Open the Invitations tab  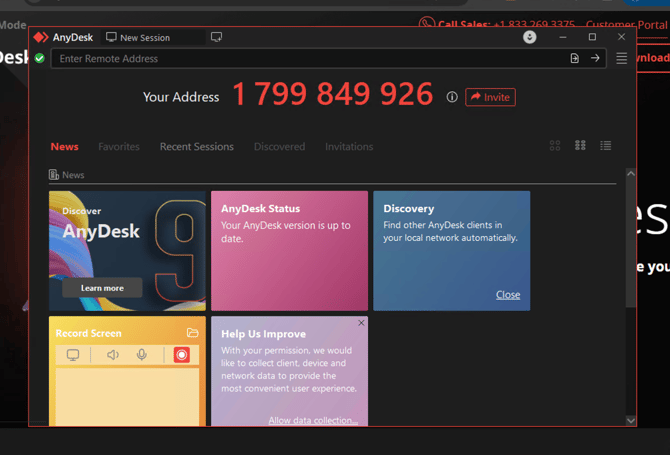coord(349,147)
